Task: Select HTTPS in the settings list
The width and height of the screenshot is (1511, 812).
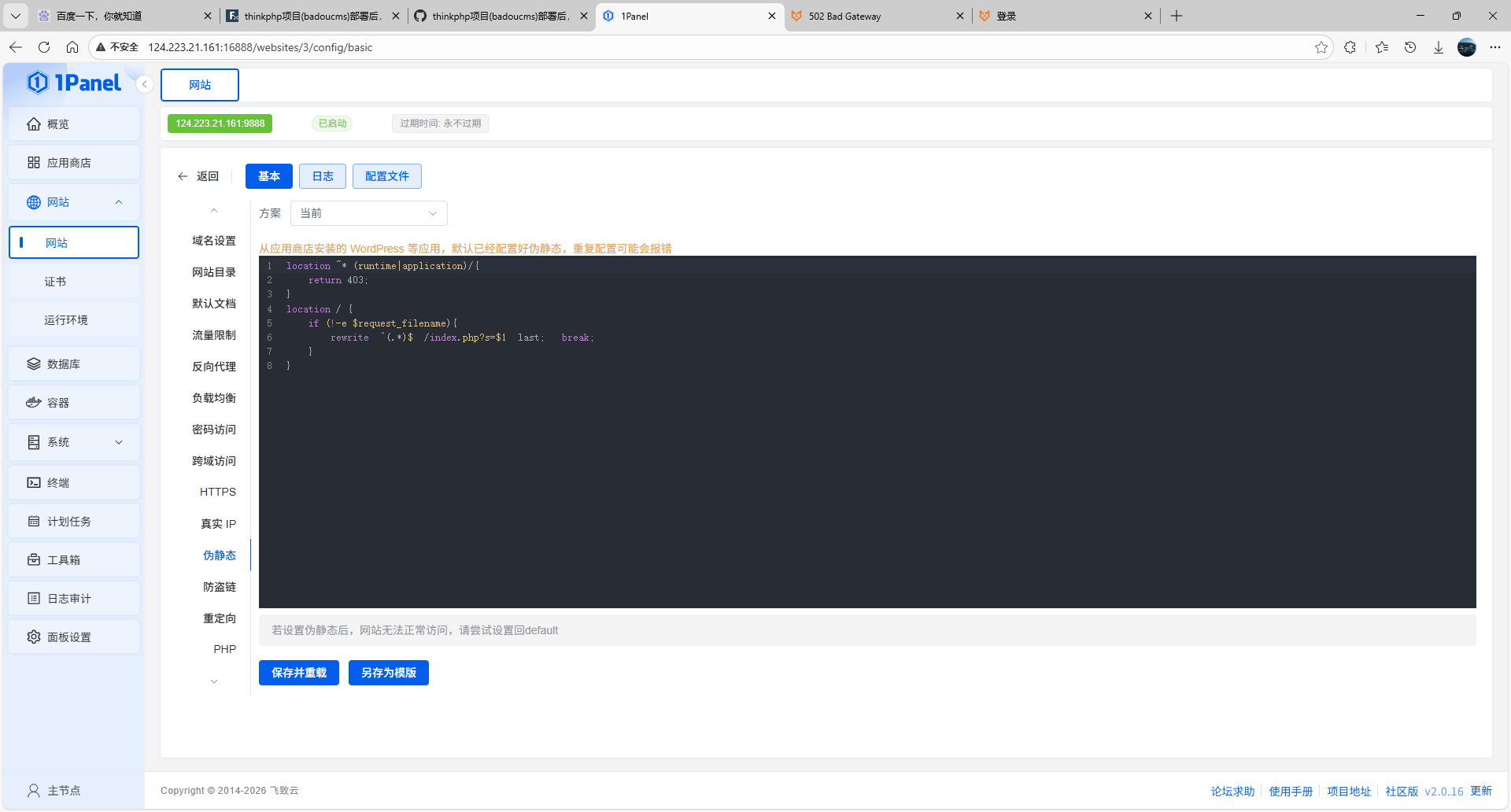Action: tap(218, 492)
